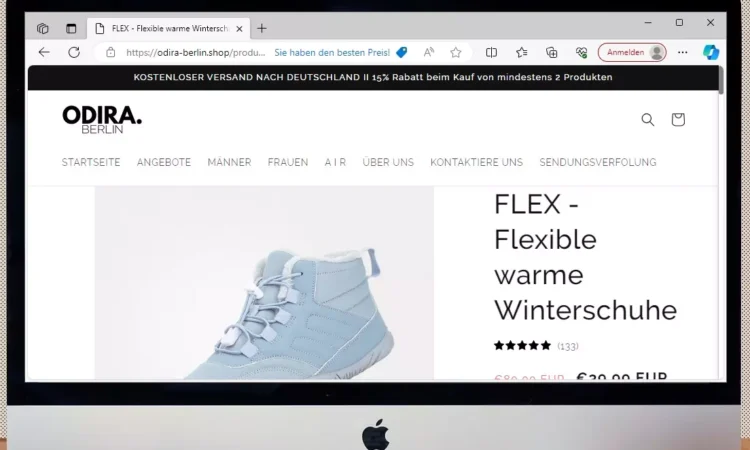Open the collections icon
The height and width of the screenshot is (450, 750).
click(551, 52)
